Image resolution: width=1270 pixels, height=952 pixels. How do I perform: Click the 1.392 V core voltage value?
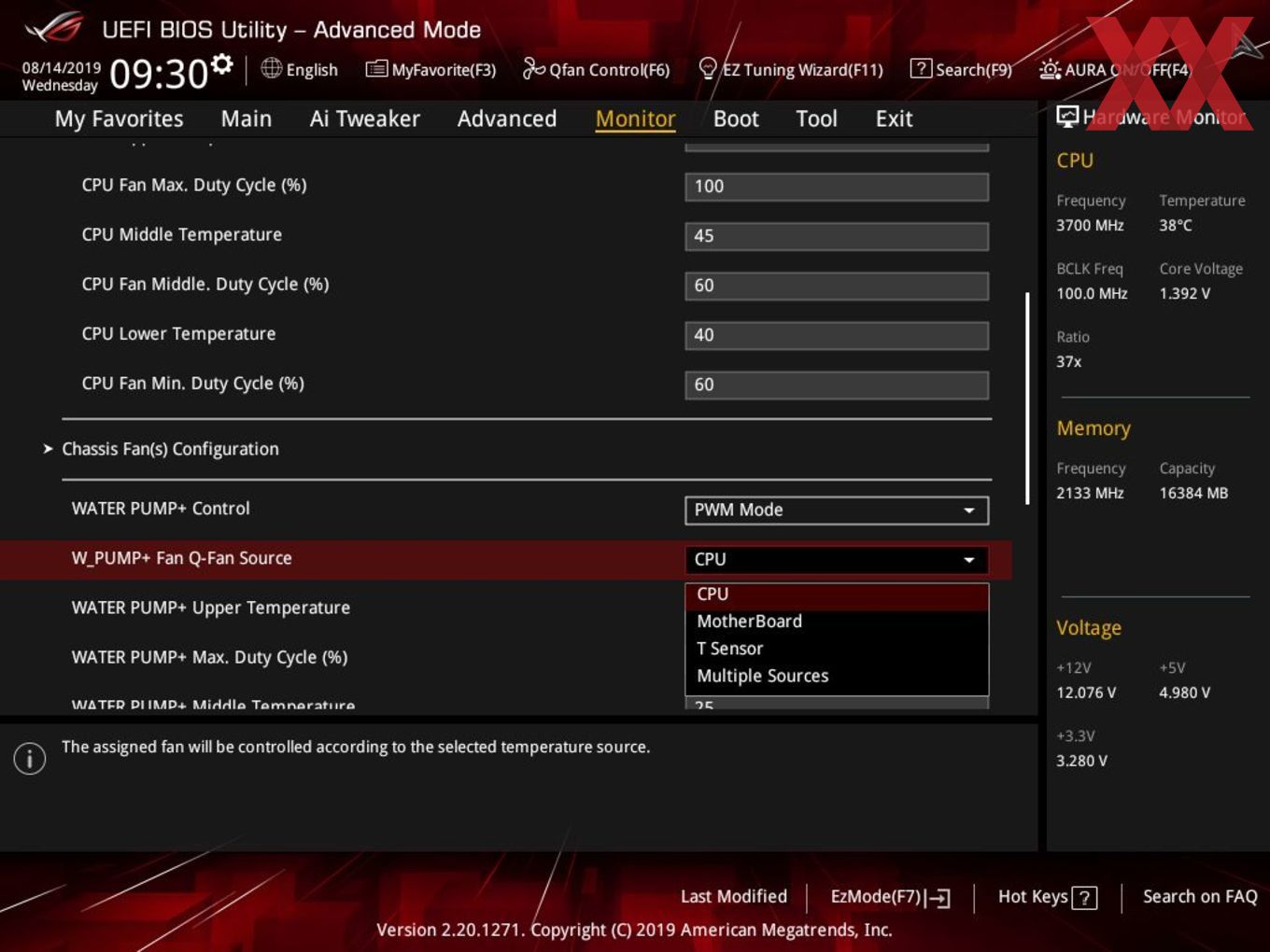click(x=1185, y=293)
